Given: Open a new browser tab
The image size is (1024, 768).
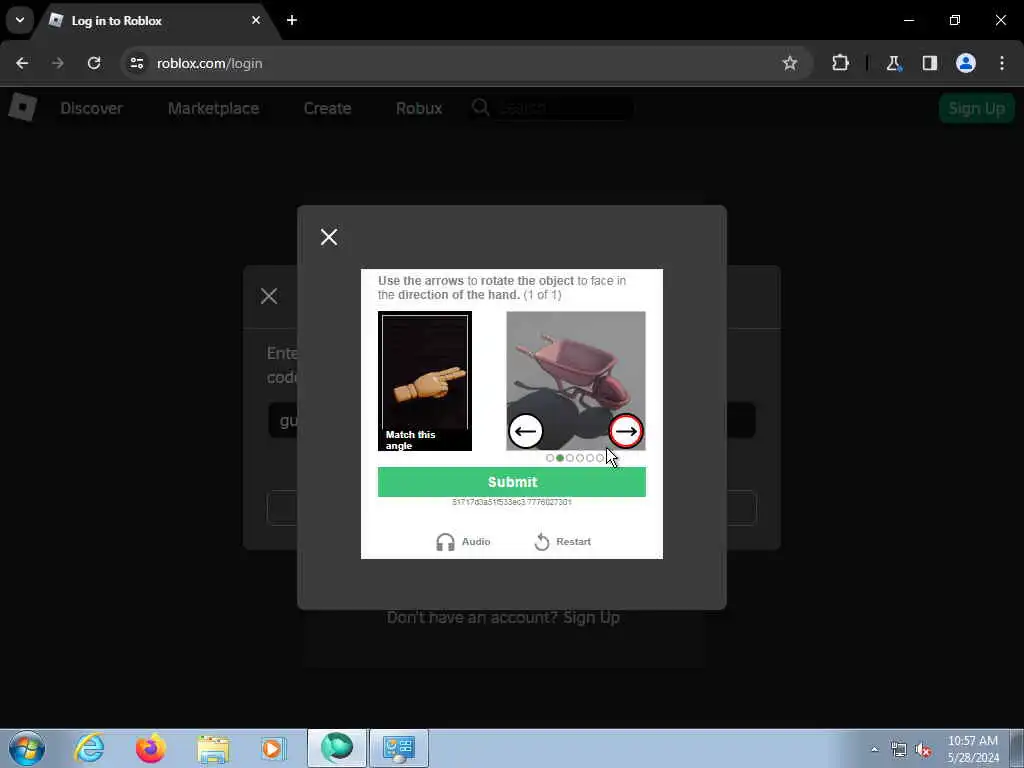Looking at the screenshot, I should [x=292, y=20].
